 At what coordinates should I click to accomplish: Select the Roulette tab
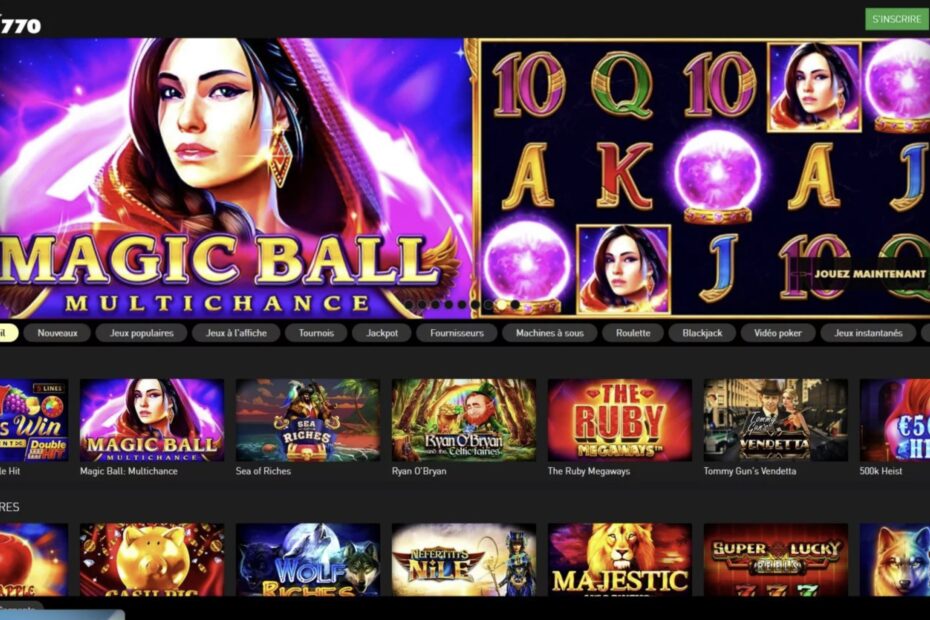[x=633, y=333]
